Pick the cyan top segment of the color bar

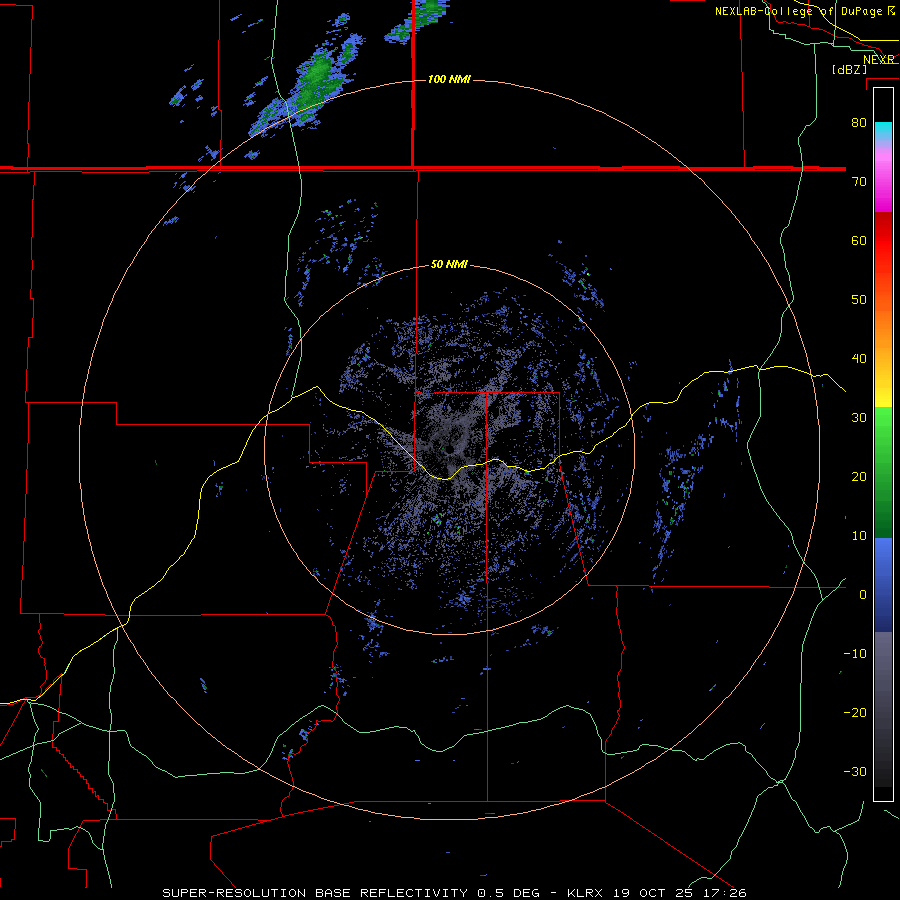883,130
